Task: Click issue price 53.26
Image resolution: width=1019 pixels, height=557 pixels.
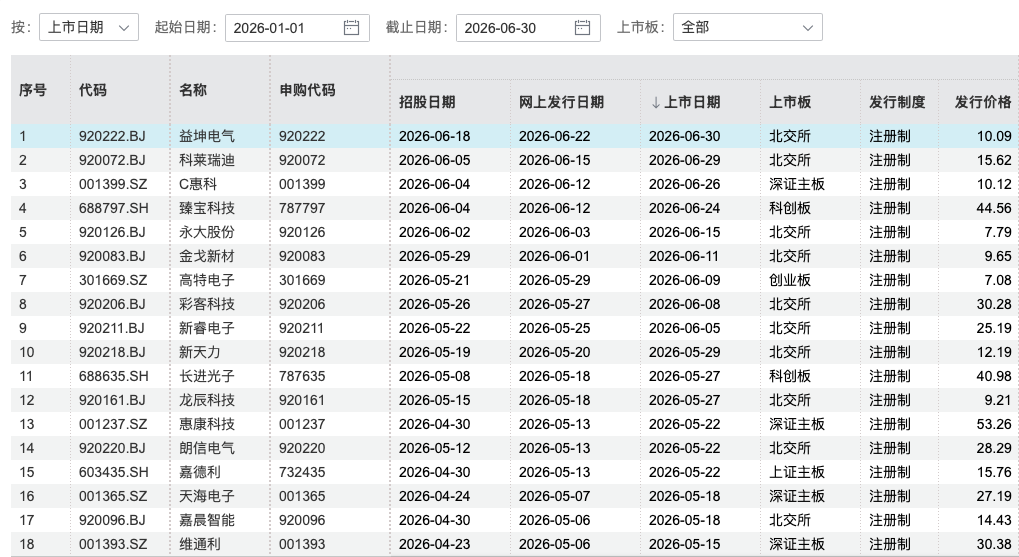Action: point(994,425)
